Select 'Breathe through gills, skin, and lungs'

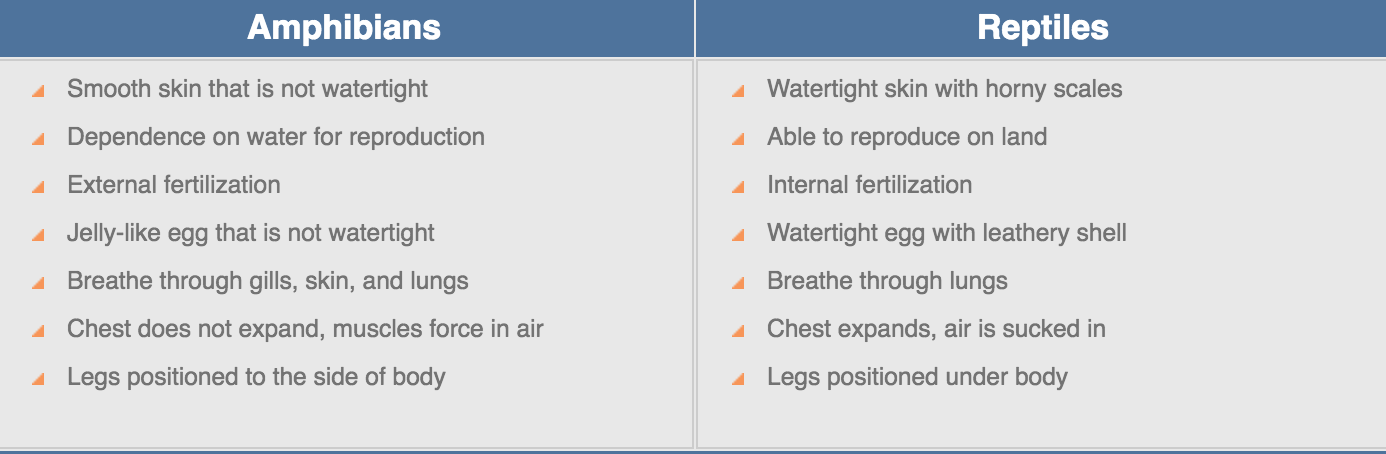pyautogui.click(x=268, y=281)
